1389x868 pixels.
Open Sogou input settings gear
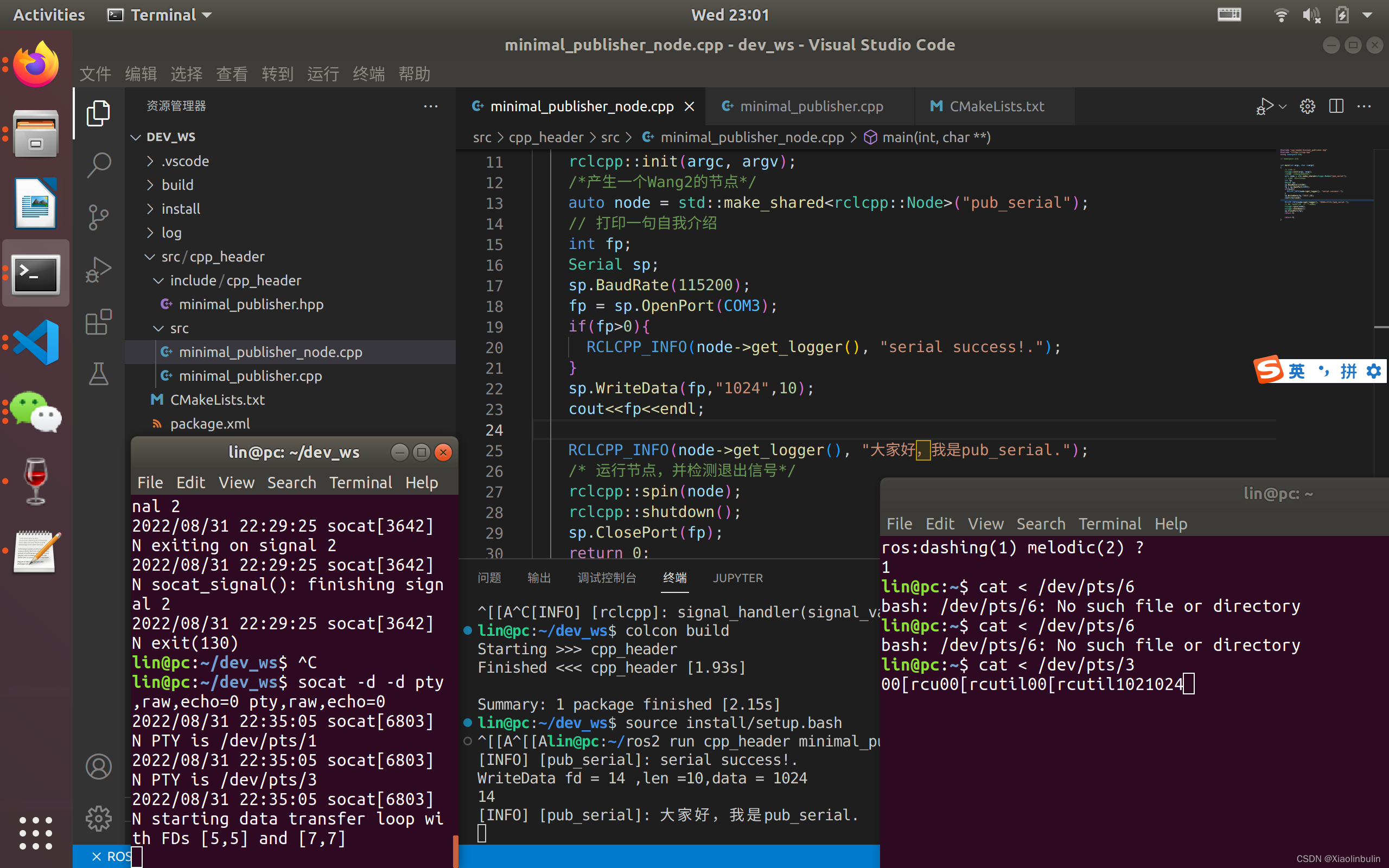tap(1374, 372)
